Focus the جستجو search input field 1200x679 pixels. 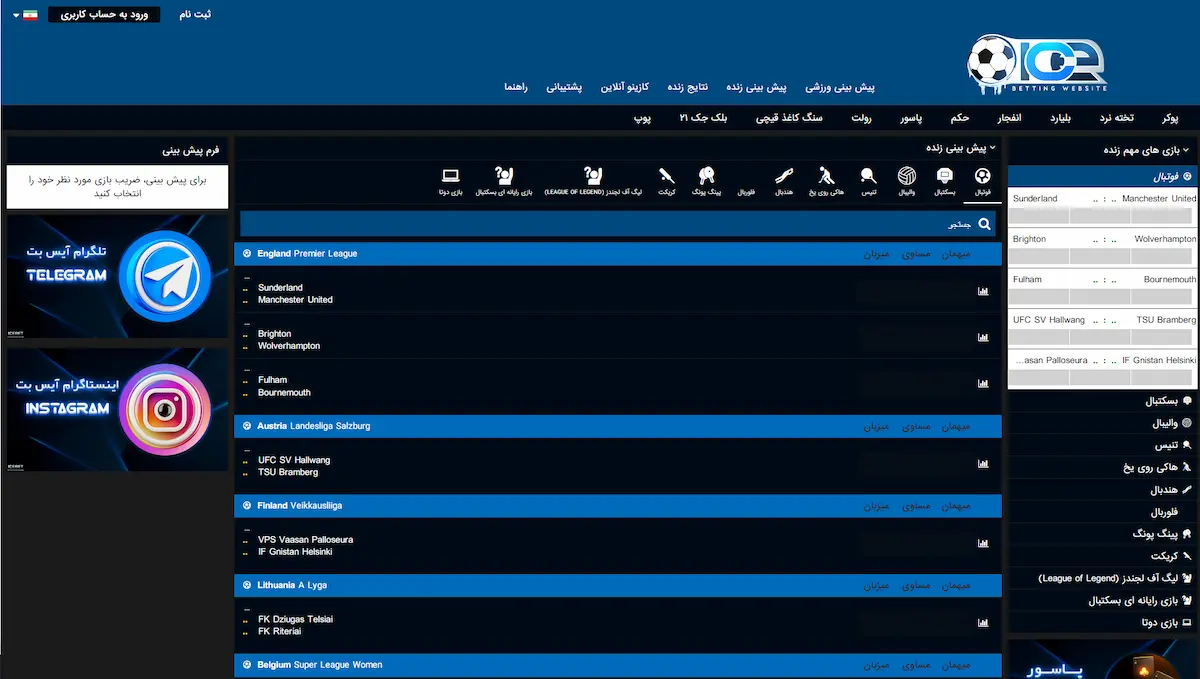(618, 225)
